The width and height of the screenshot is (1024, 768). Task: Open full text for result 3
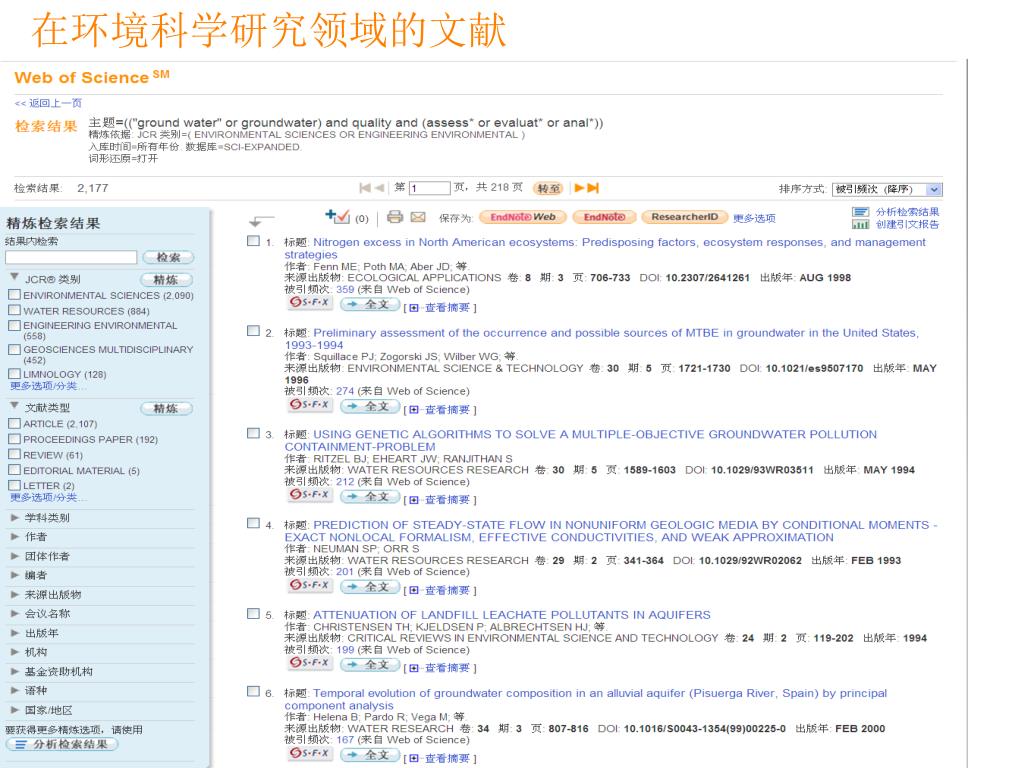coord(371,496)
